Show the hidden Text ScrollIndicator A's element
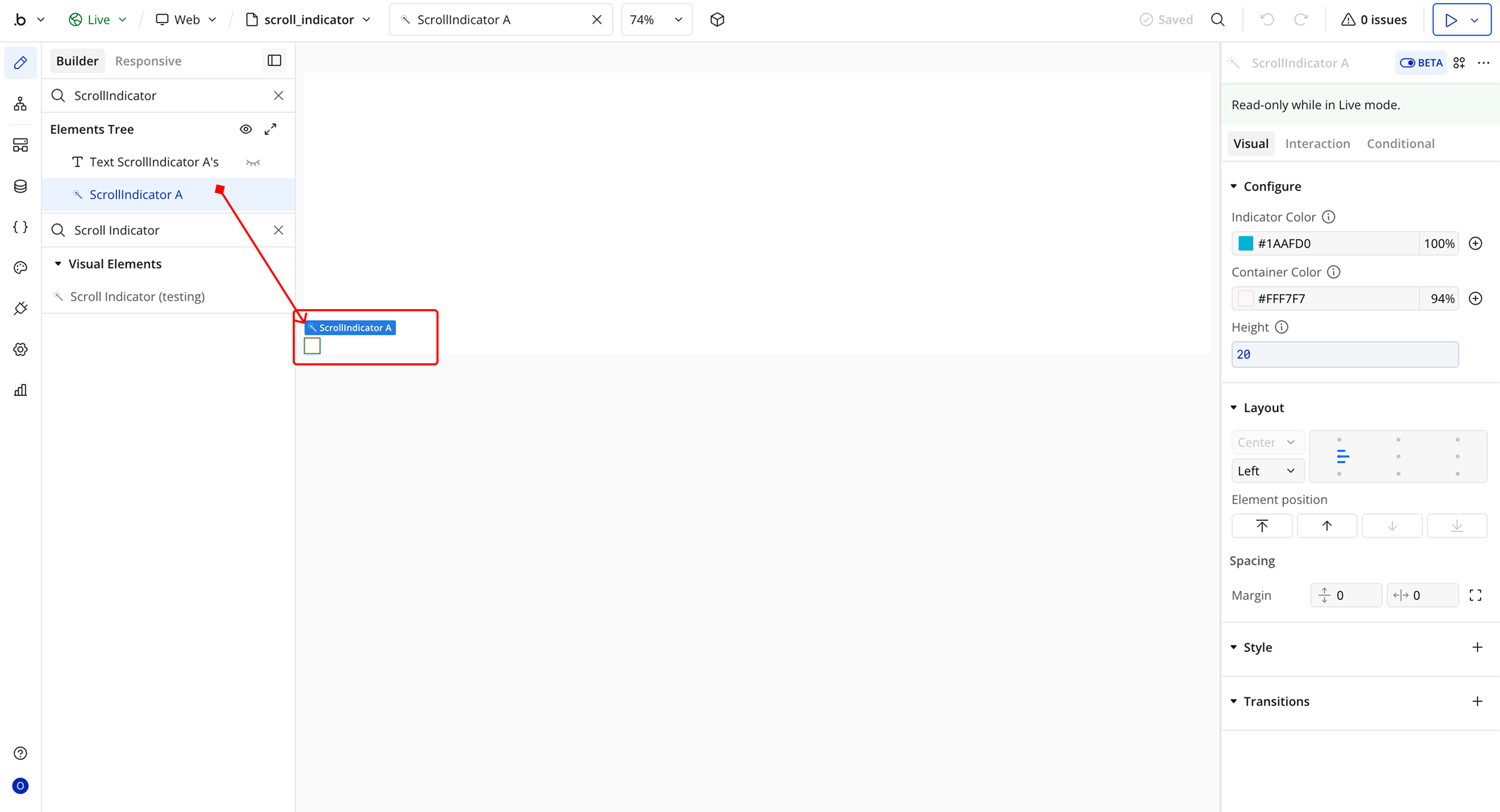Image resolution: width=1500 pixels, height=812 pixels. point(253,162)
